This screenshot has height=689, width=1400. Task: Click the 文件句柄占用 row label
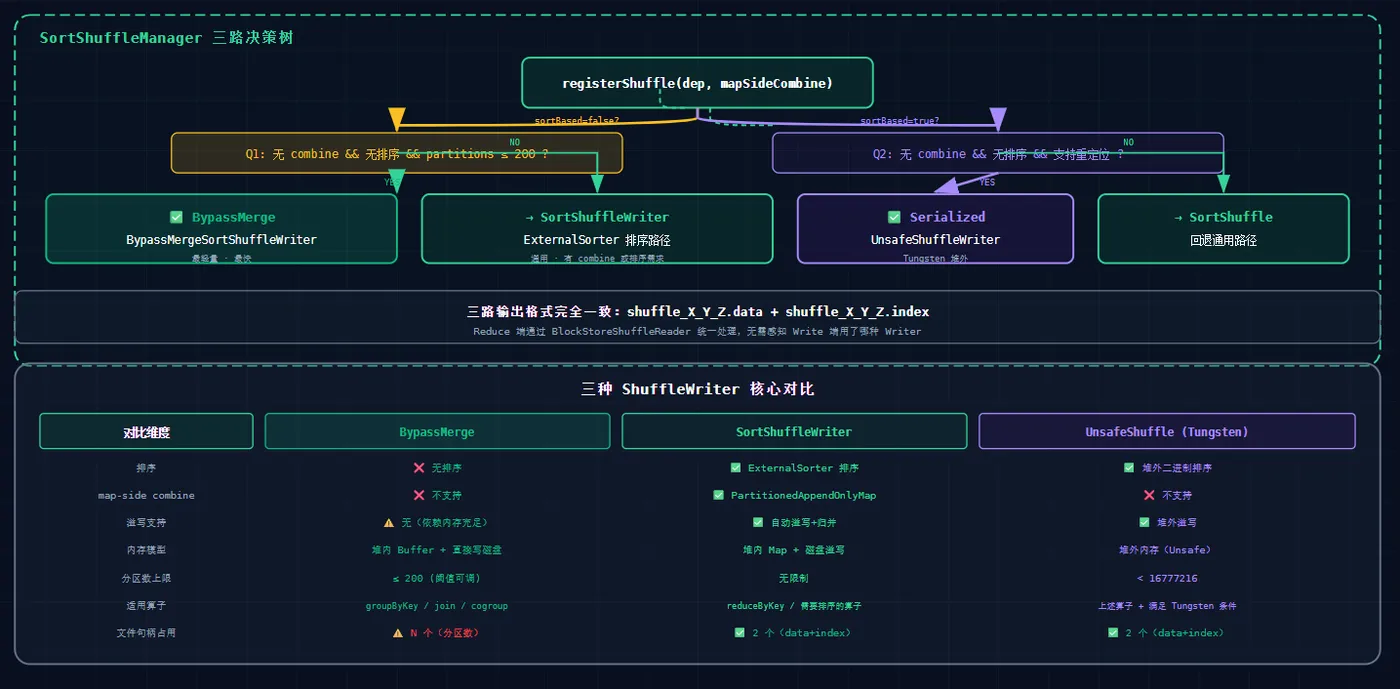click(146, 633)
